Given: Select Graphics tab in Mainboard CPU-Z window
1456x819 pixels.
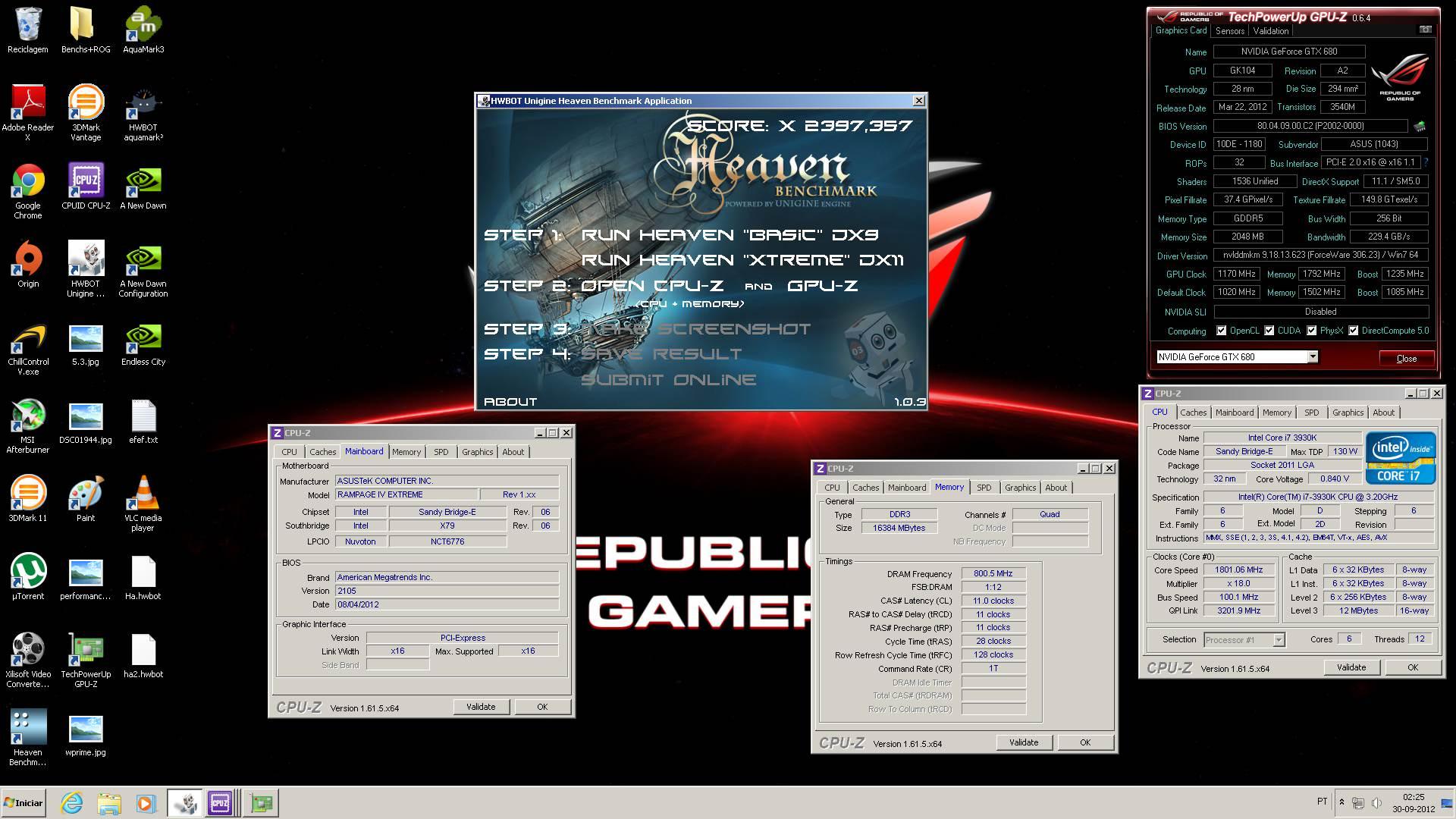Looking at the screenshot, I should pyautogui.click(x=477, y=452).
